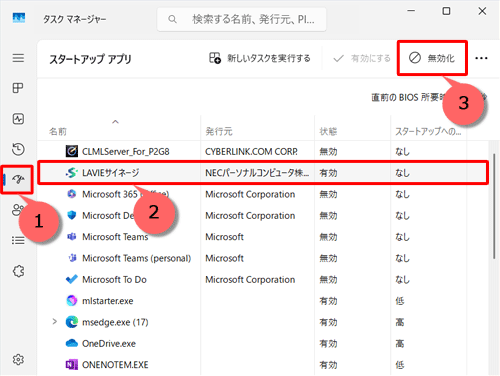Click スタートアップ アプリ page title
This screenshot has width=500, height=376.
pyautogui.click(x=90, y=59)
